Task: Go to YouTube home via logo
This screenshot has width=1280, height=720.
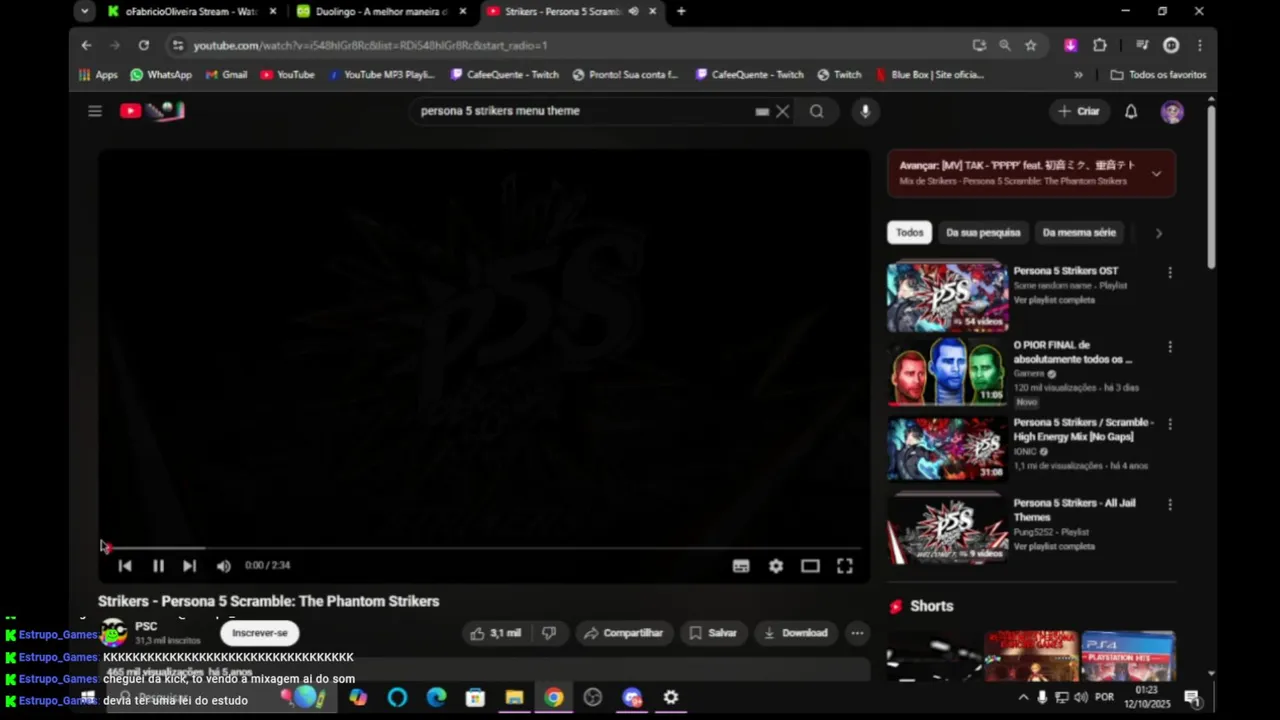Action: click(x=152, y=111)
